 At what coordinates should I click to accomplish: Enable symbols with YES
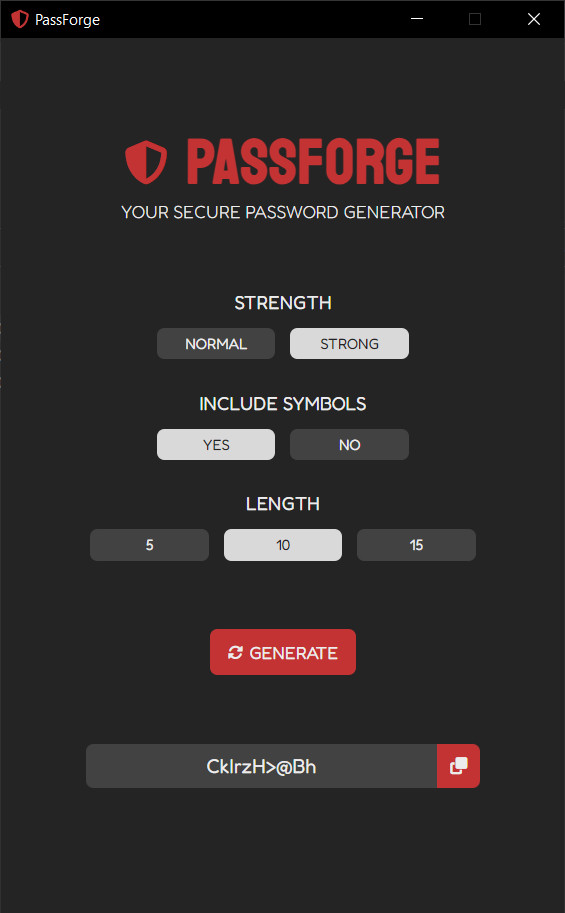click(x=216, y=445)
